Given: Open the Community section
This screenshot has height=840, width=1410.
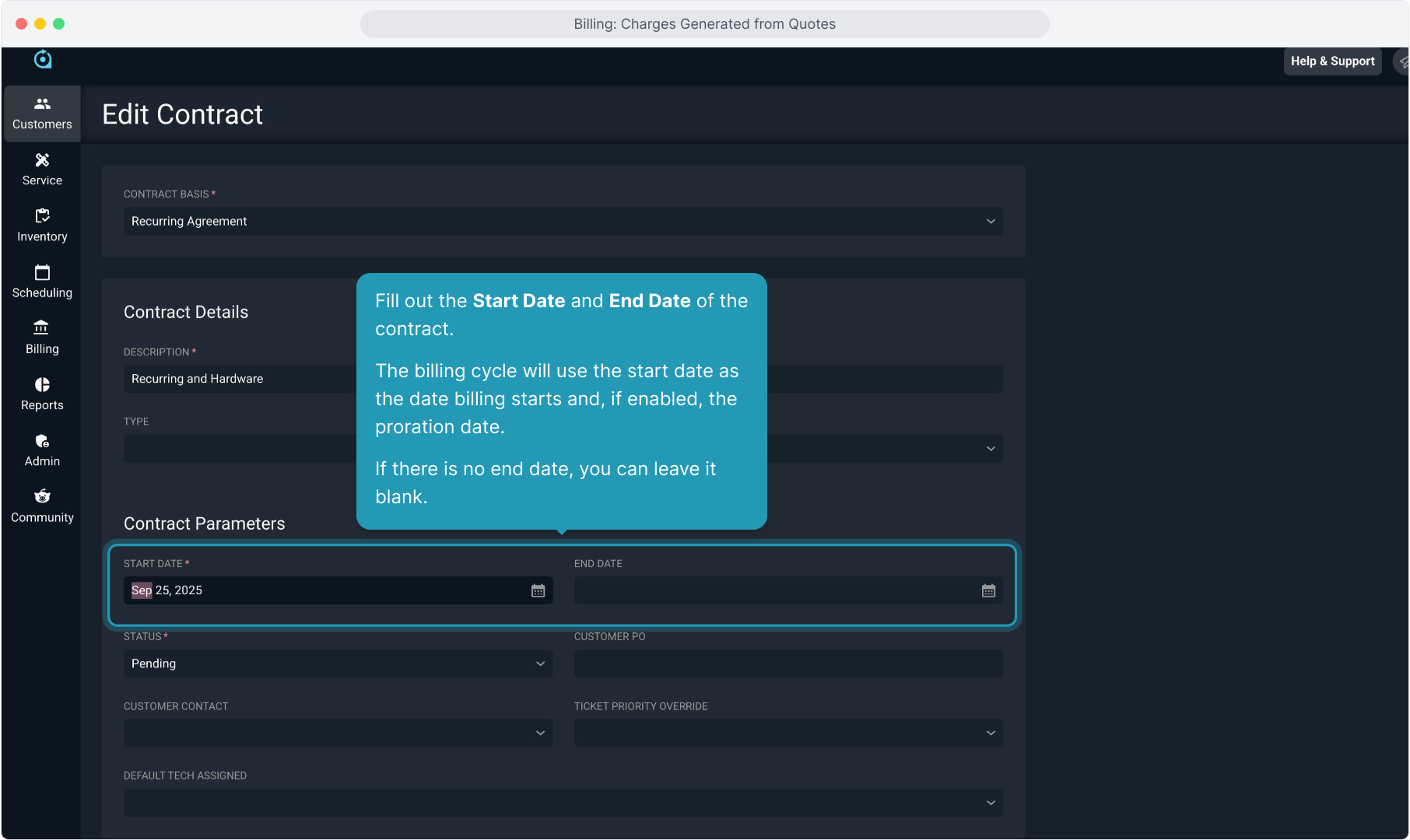Looking at the screenshot, I should 42,506.
